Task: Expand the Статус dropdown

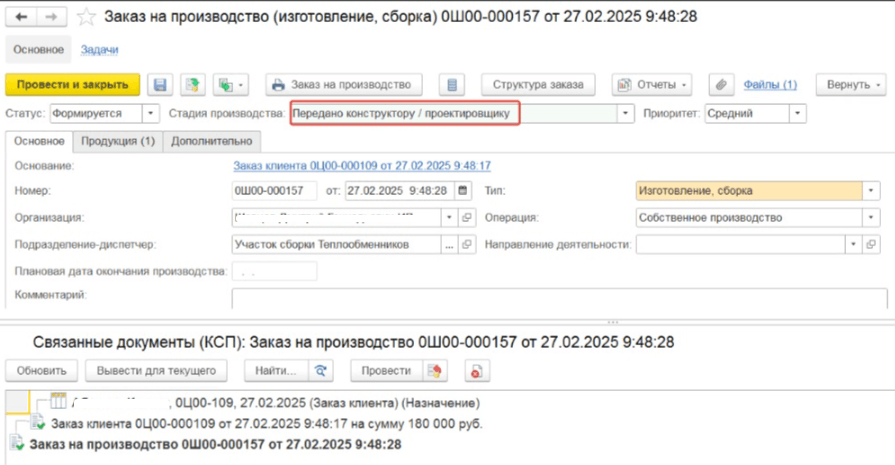Action: pyautogui.click(x=150, y=114)
